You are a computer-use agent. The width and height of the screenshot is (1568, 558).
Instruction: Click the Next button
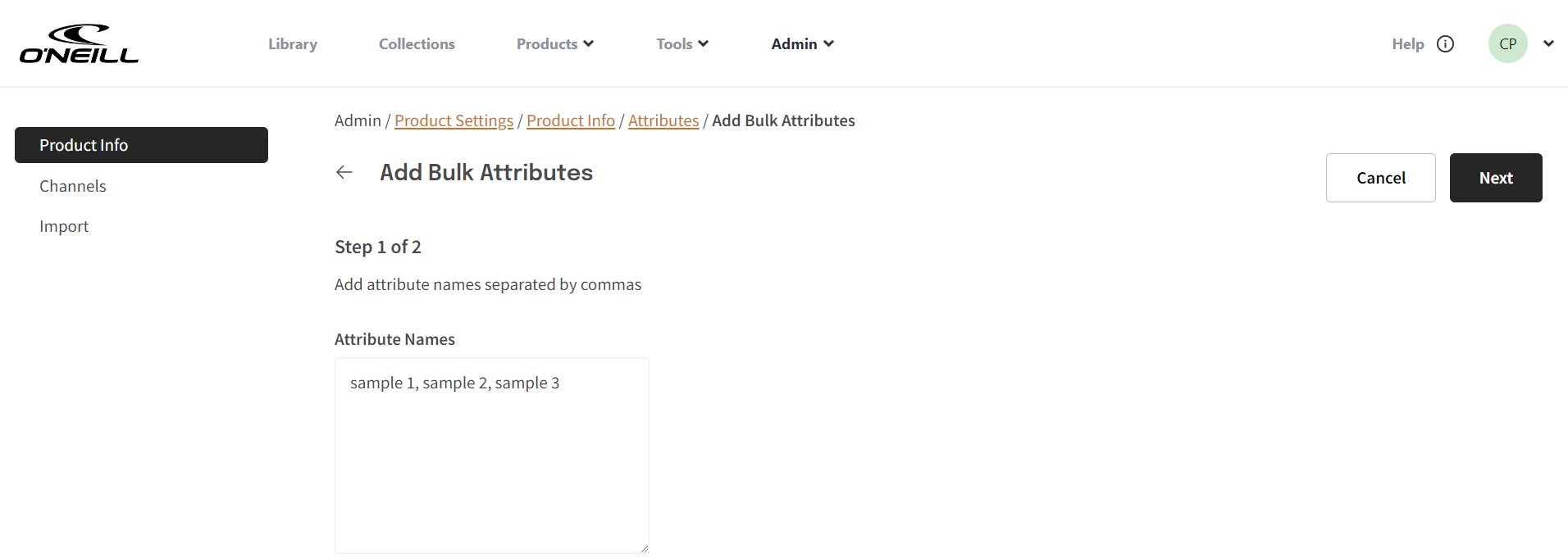(x=1496, y=178)
